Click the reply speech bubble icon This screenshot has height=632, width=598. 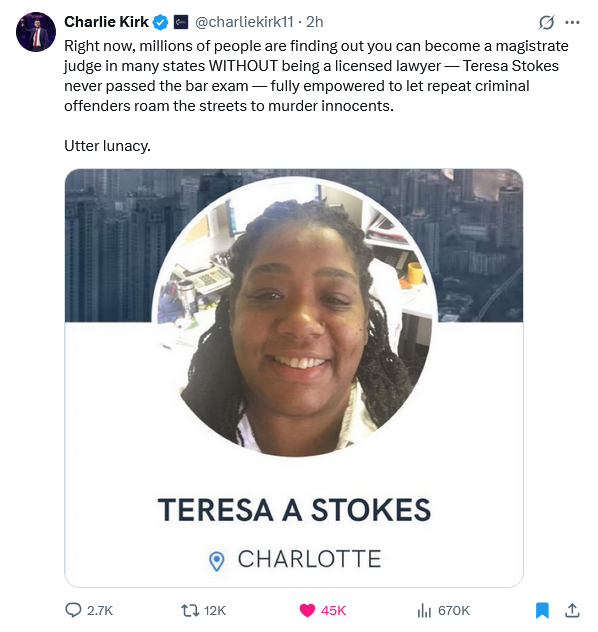tap(73, 610)
